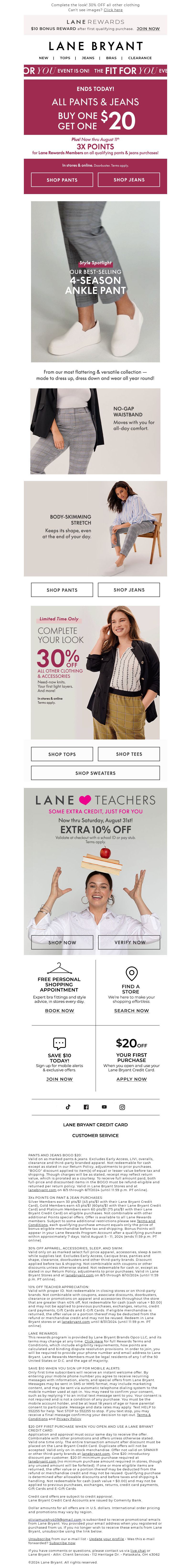This screenshot has height=1568, width=191.
Task: Click the Lane Bryant logo header
Action: 95,46
